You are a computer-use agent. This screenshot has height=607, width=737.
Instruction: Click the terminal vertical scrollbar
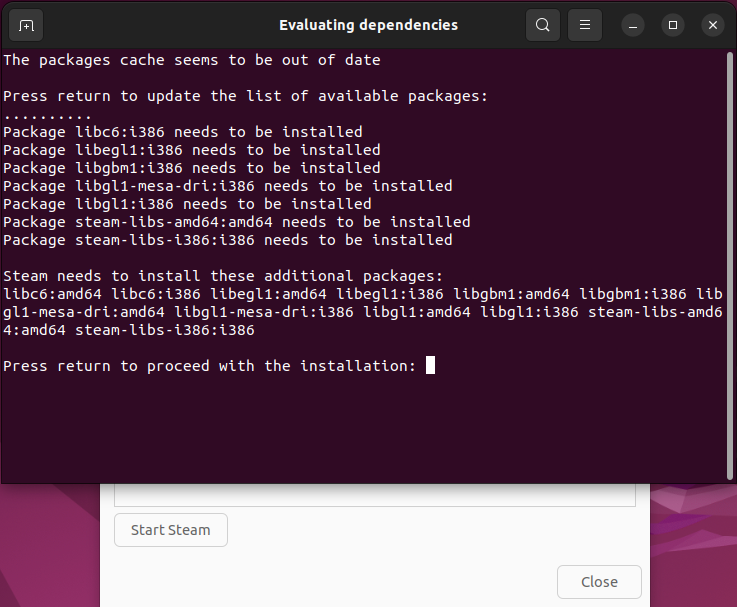[729, 266]
